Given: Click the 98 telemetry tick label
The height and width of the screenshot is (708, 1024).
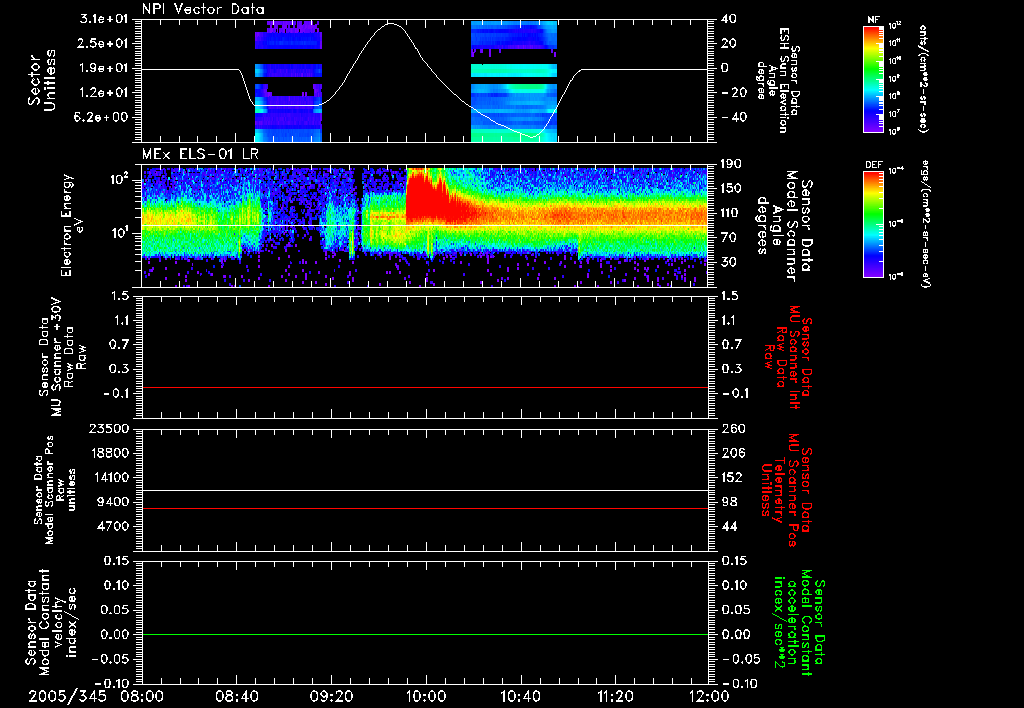Looking at the screenshot, I should click(731, 502).
